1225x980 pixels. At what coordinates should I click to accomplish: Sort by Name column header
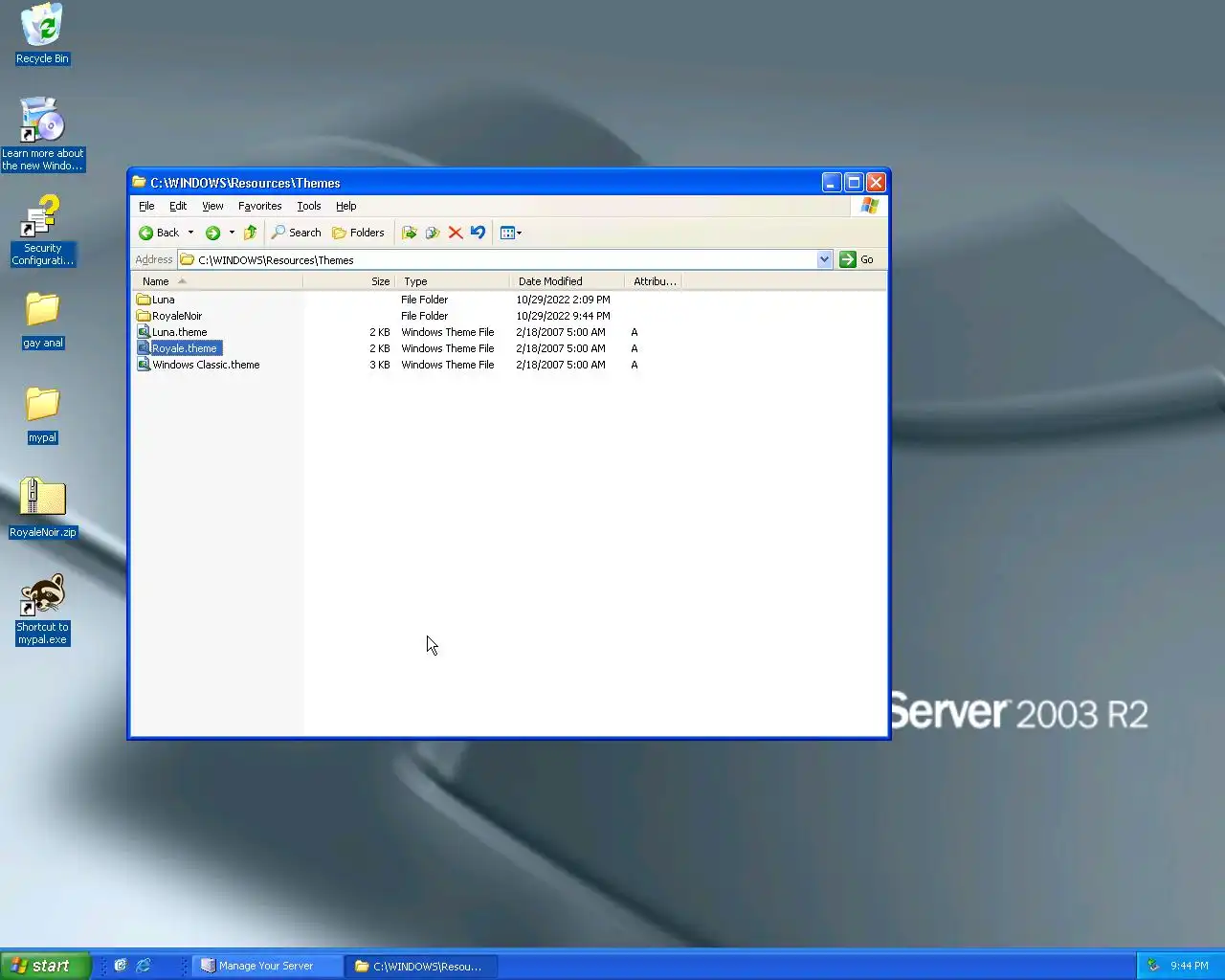tap(216, 281)
